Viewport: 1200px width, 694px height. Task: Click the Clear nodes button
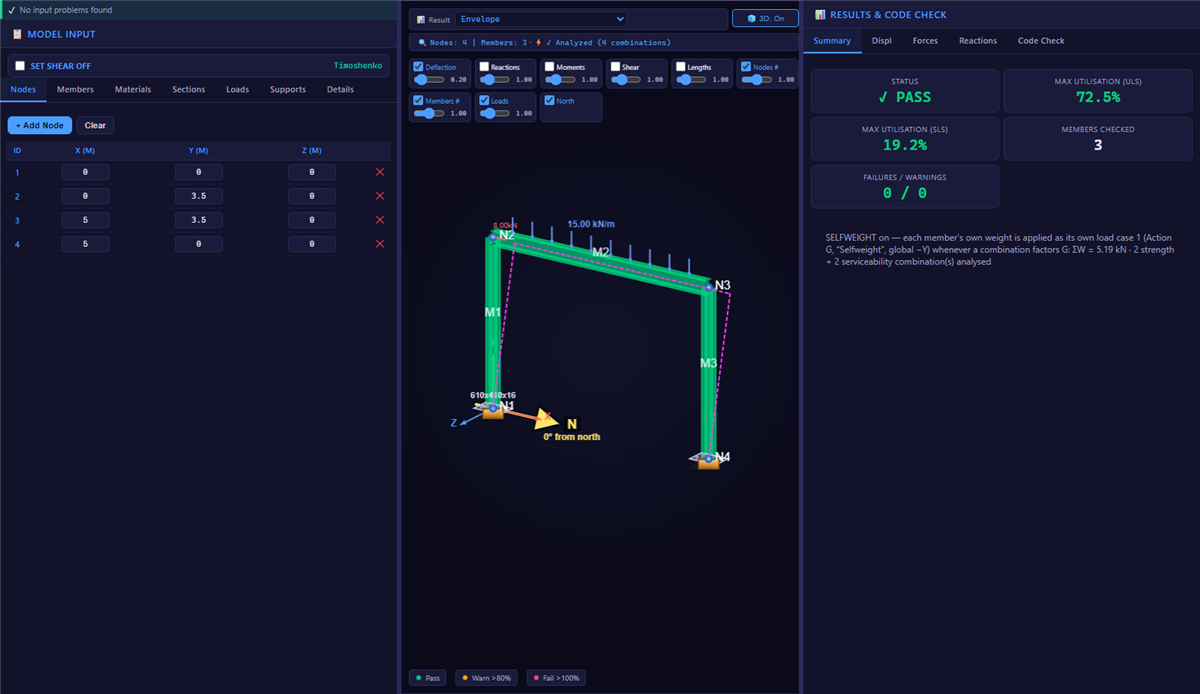point(95,125)
